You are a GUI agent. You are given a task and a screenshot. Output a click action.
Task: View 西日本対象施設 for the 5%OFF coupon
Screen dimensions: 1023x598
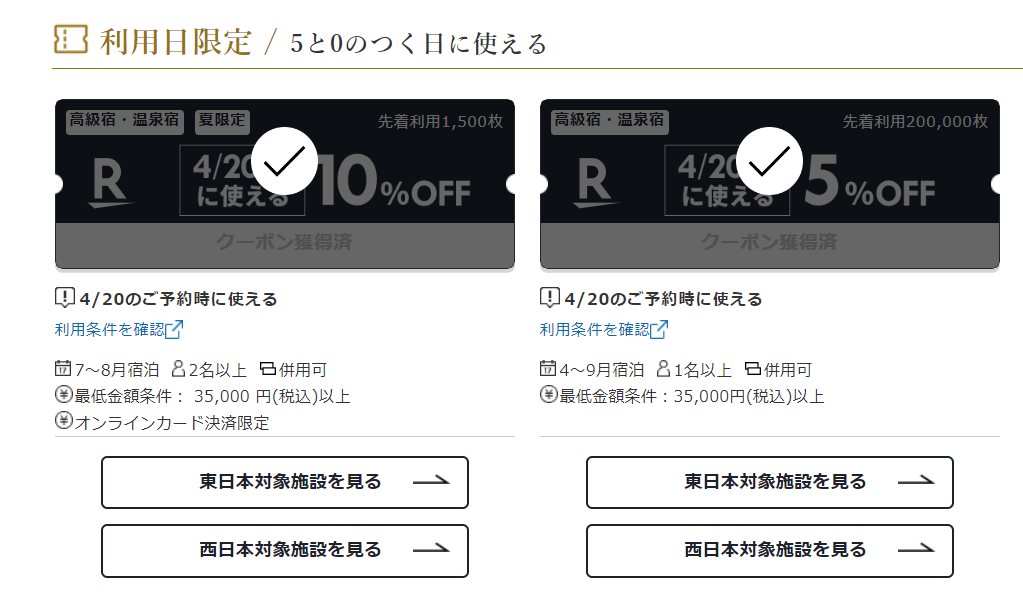click(769, 551)
